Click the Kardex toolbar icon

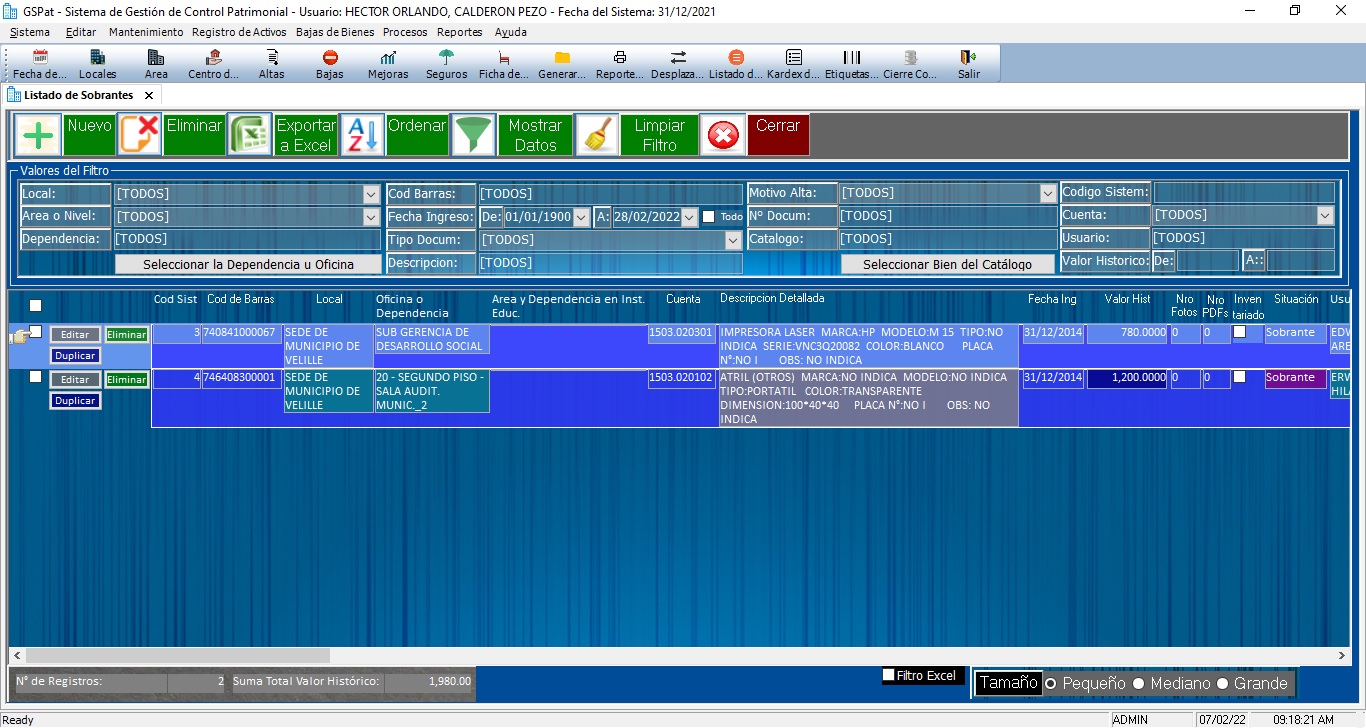[x=794, y=64]
